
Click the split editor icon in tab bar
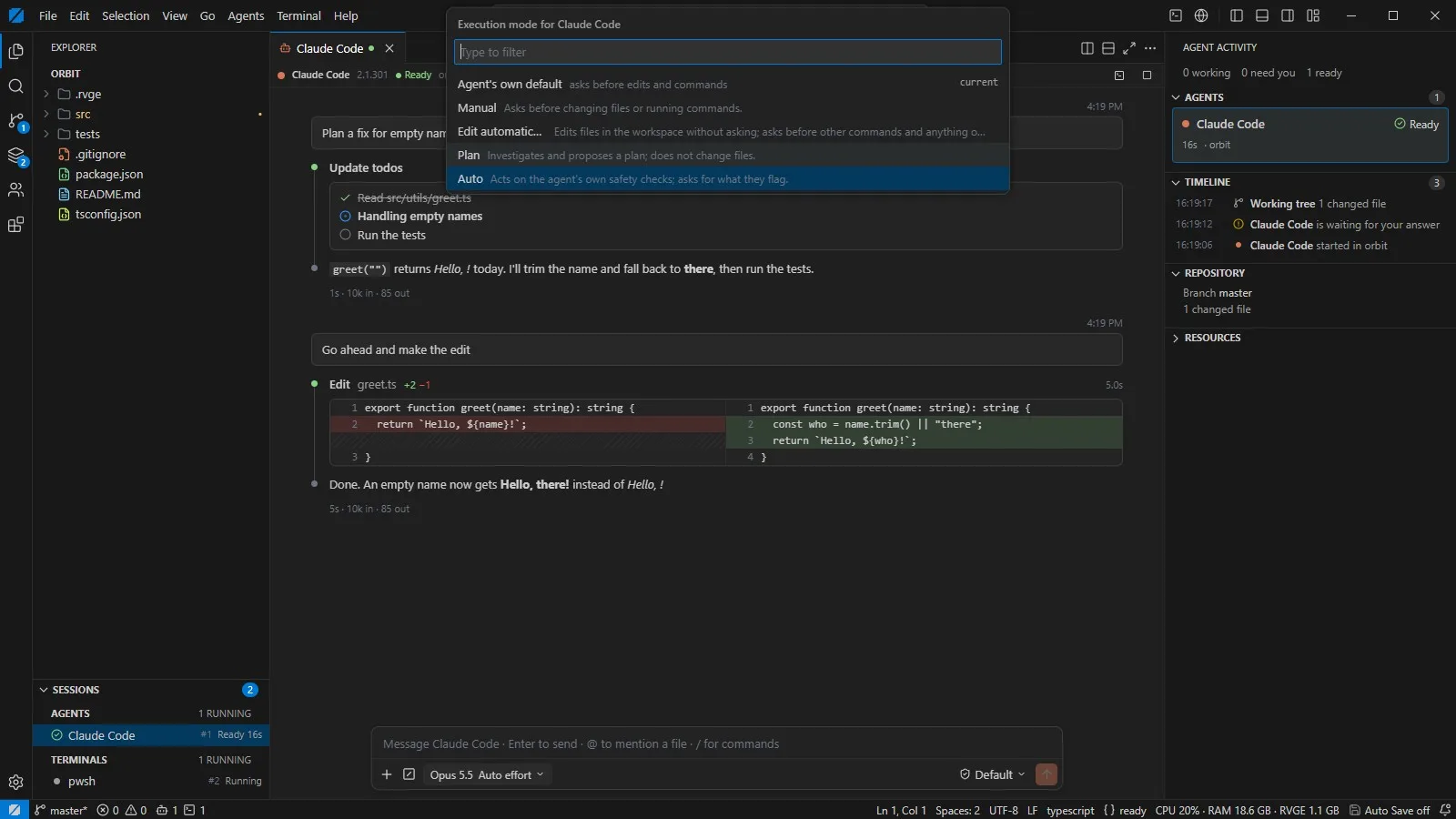[1087, 48]
